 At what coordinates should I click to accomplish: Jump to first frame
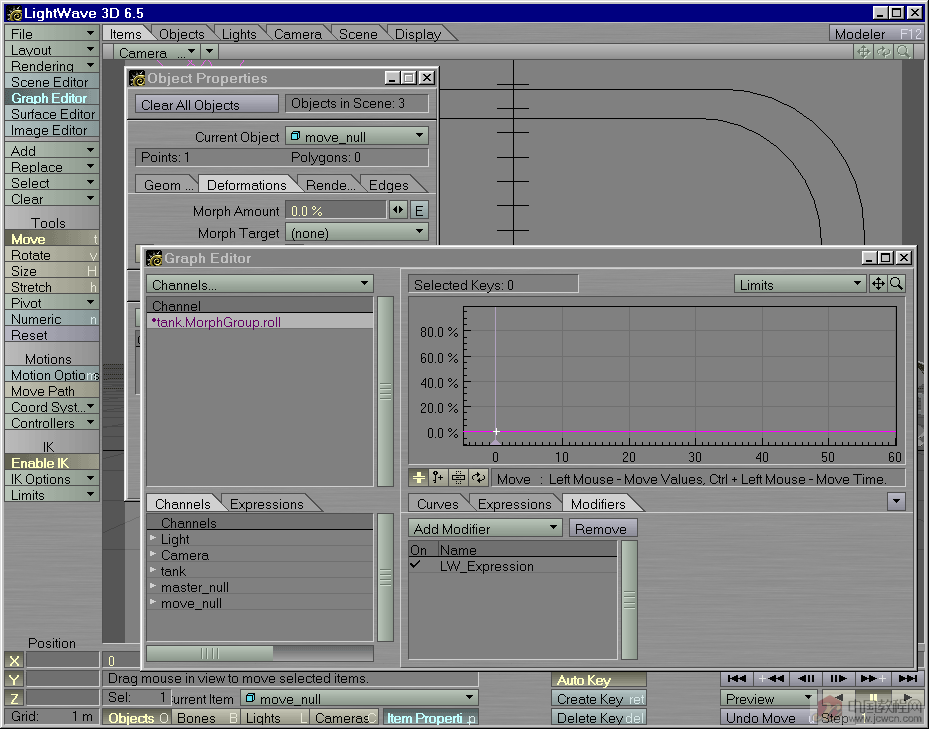point(736,679)
